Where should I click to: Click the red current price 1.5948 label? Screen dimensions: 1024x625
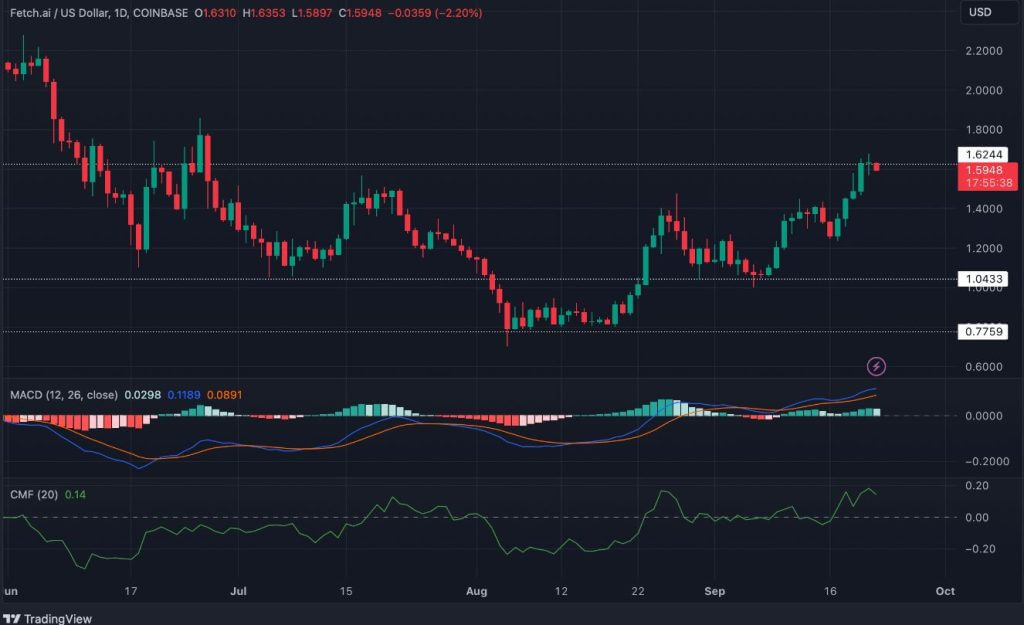[987, 176]
